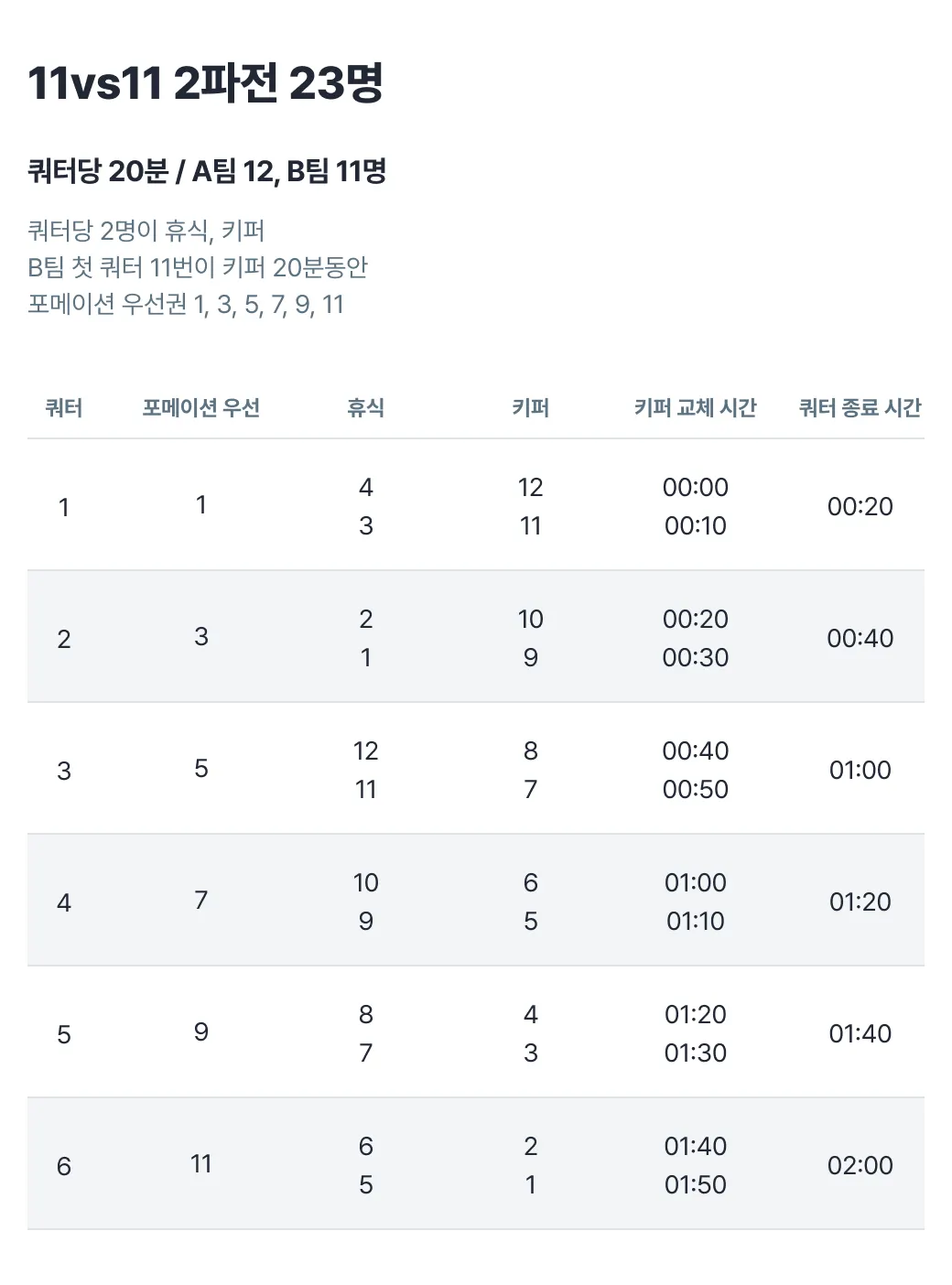Click the 01:20 quarter end time

tap(860, 902)
